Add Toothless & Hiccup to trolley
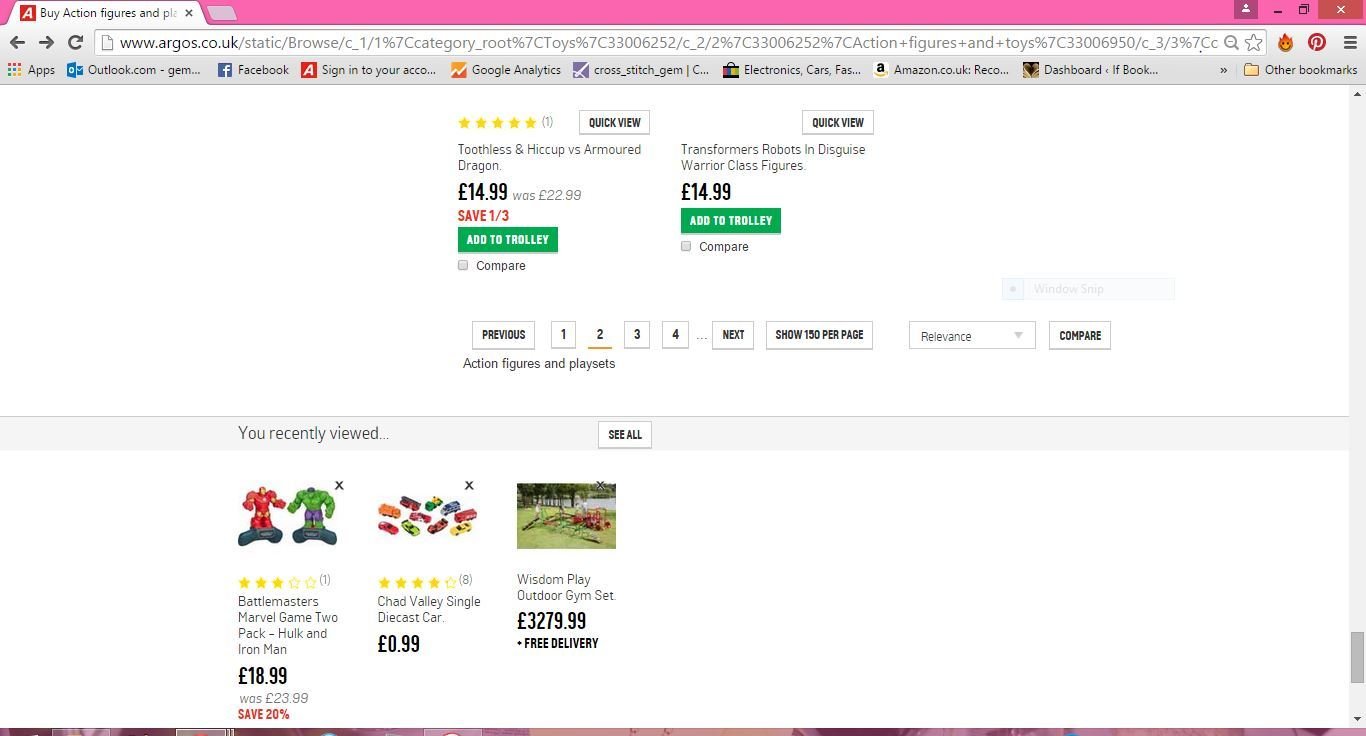Viewport: 1366px width, 736px height. coord(508,240)
